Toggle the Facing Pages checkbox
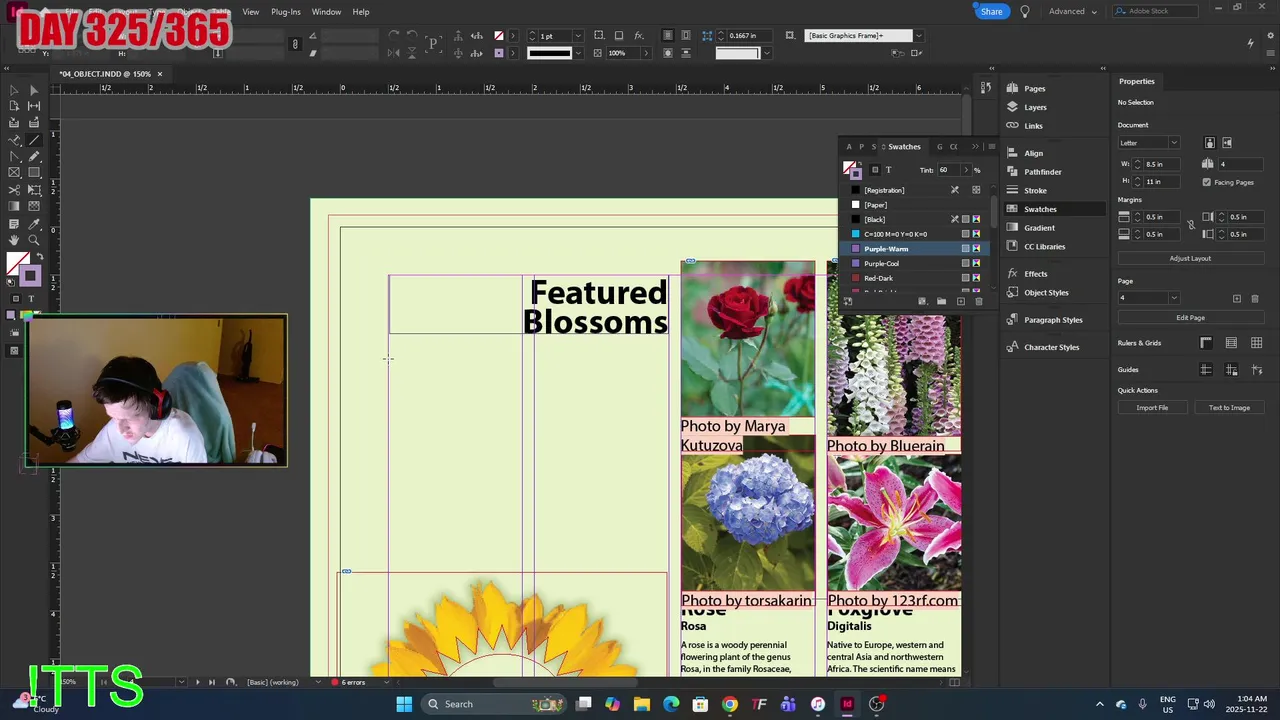 [x=1206, y=182]
